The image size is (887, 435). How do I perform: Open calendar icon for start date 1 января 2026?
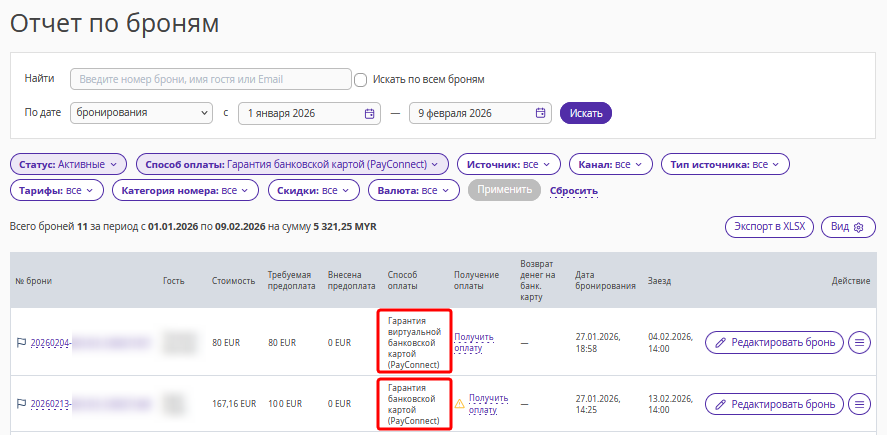tap(369, 113)
